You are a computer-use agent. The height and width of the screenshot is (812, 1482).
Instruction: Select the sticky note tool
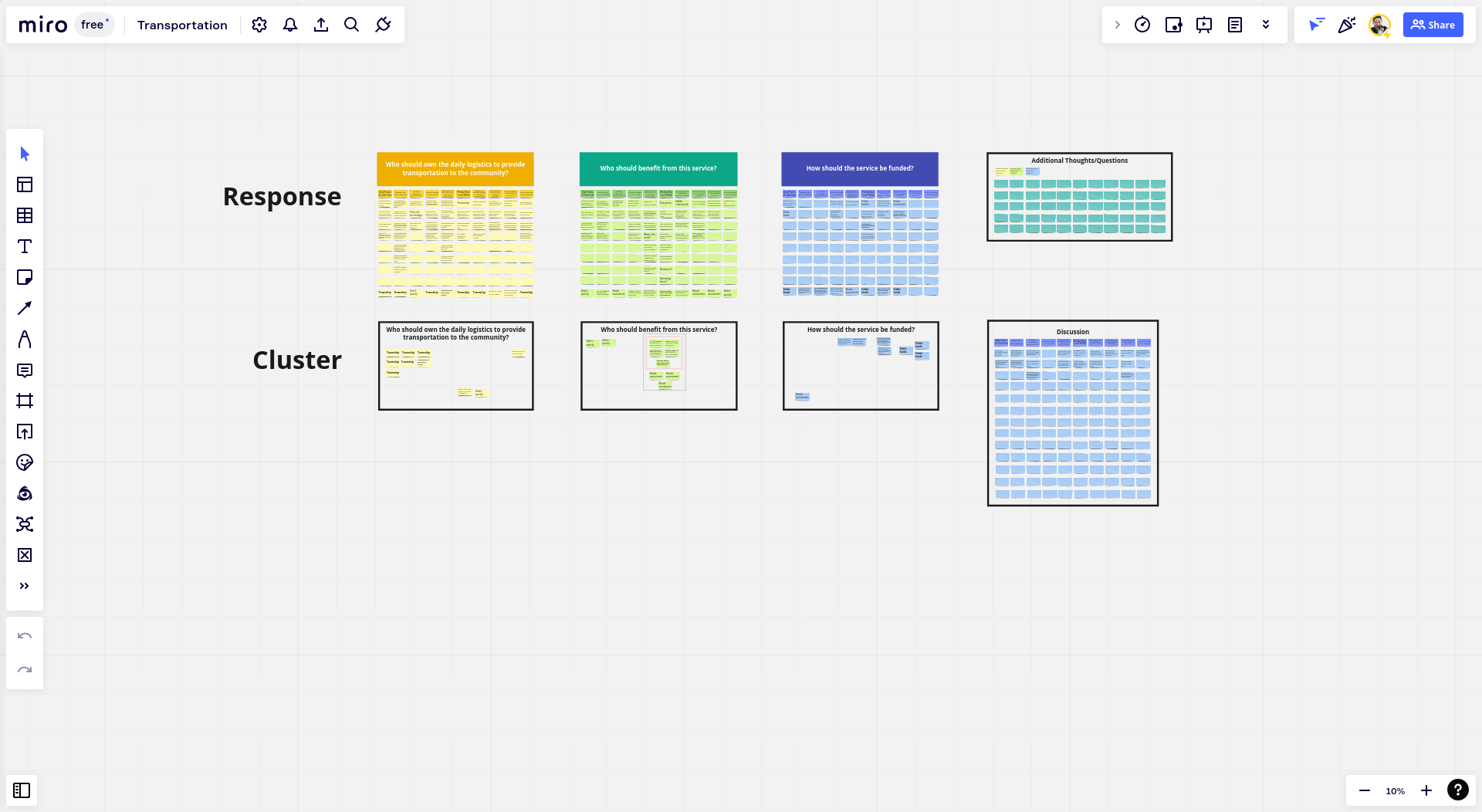tap(25, 277)
